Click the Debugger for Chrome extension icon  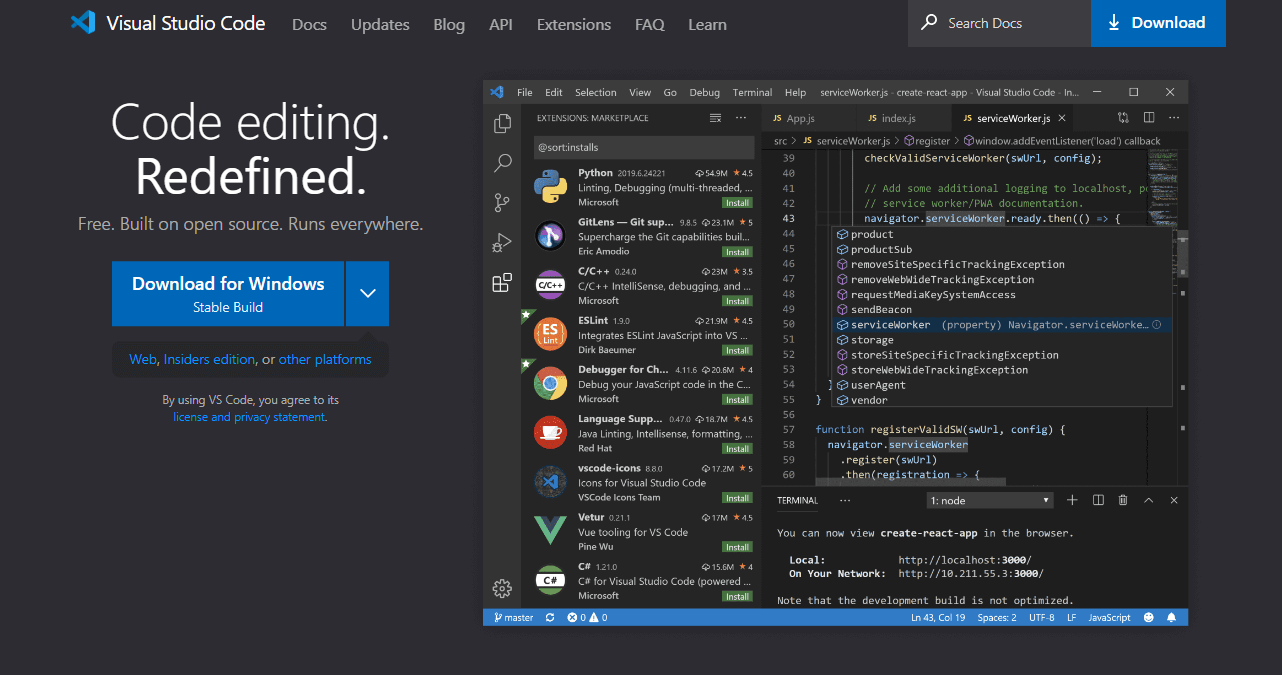click(x=550, y=383)
